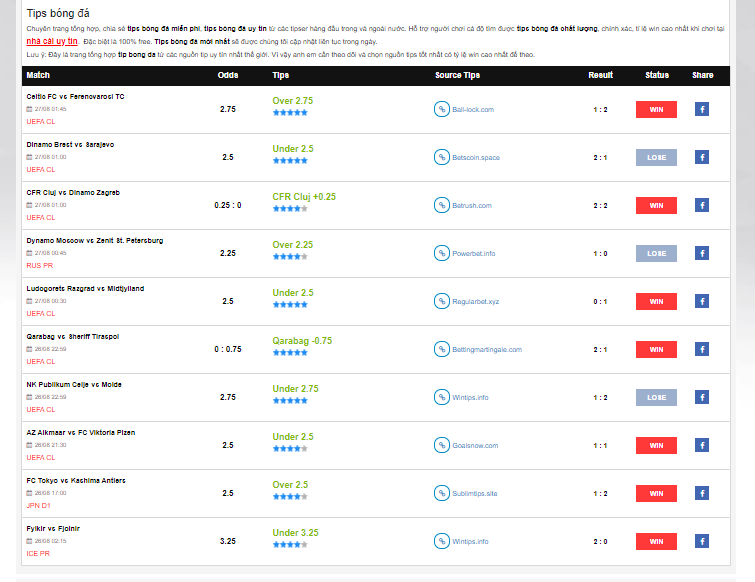Share NK Publikum Celje vs Molde on Facebook

point(702,397)
